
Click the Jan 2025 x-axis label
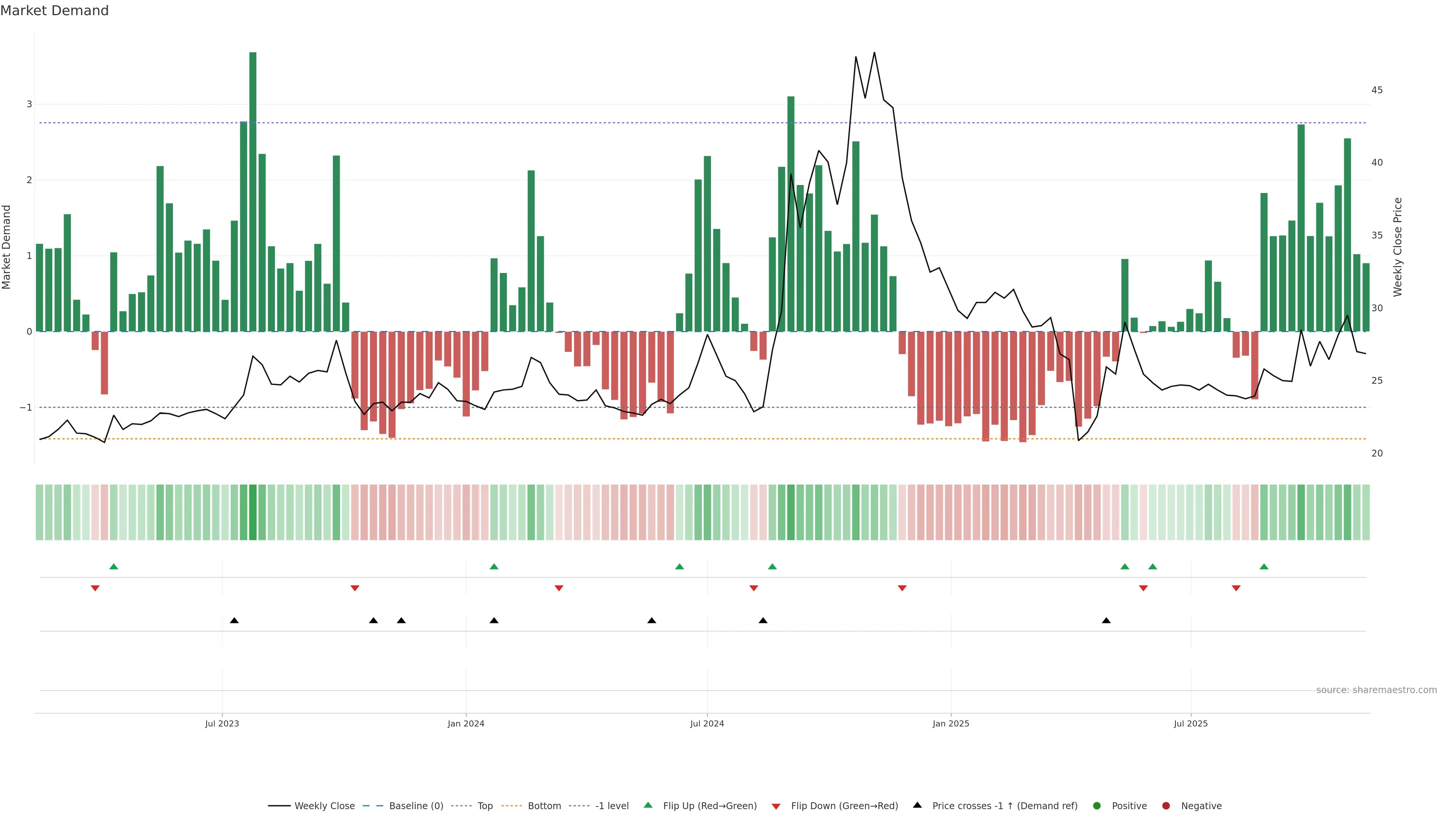click(951, 724)
